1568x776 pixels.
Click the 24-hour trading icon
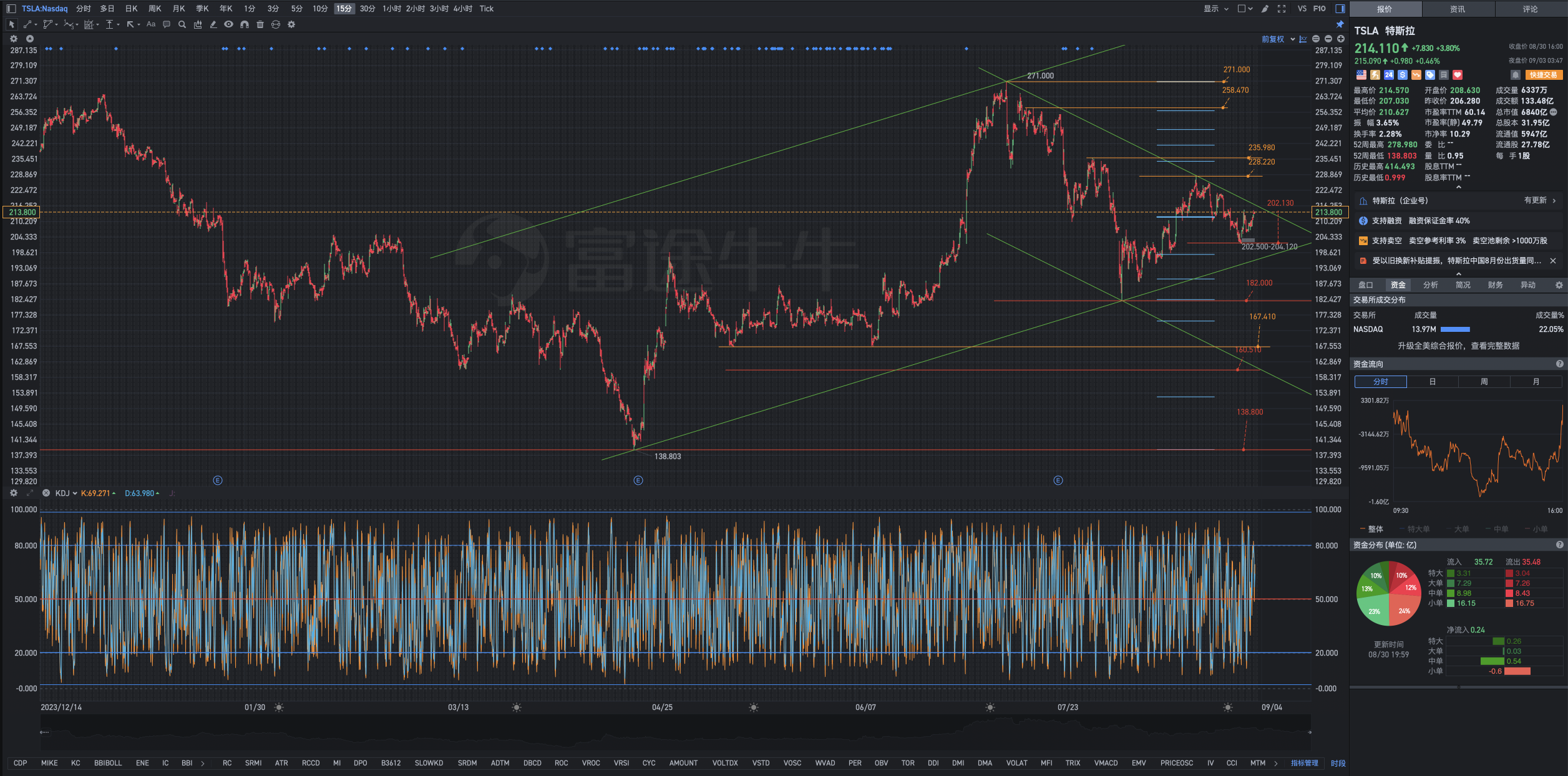(x=1389, y=75)
